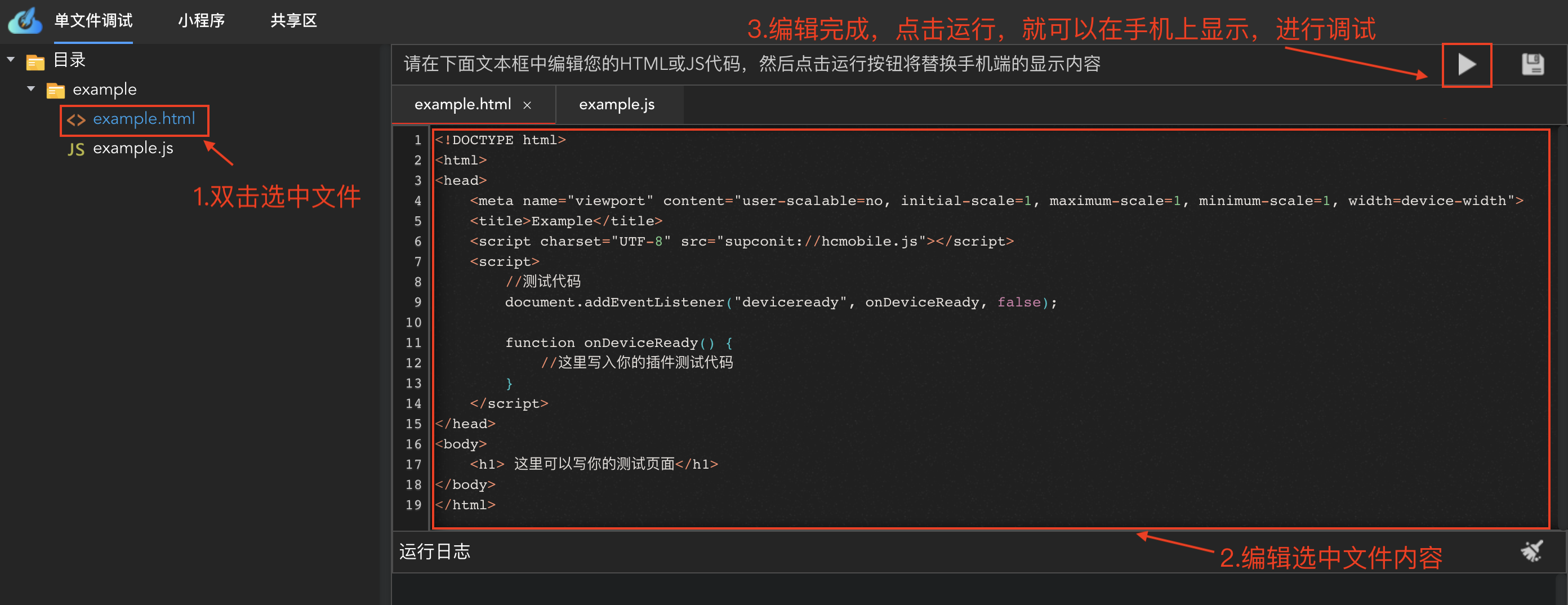Click the app logo icon
Screen dimensions: 1568x605
[x=25, y=20]
